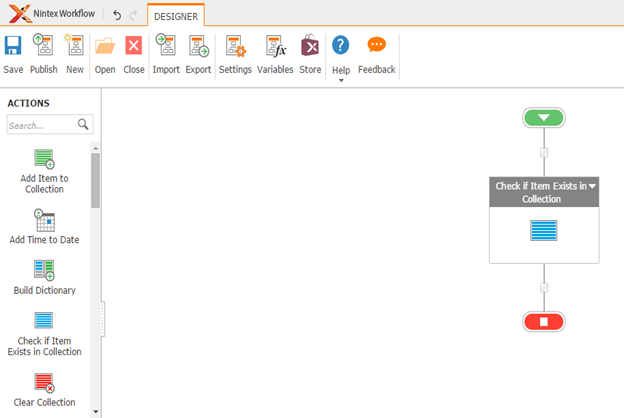The height and width of the screenshot is (418, 624).
Task: Open the Nintex Store
Action: pos(310,55)
